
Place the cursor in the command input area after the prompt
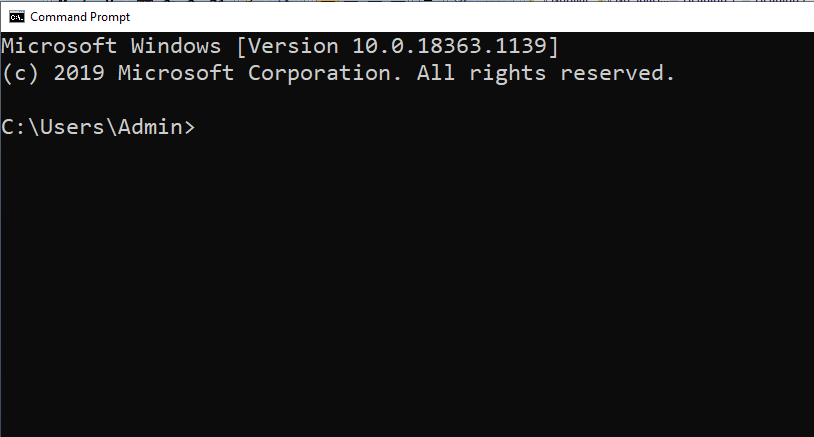[x=504, y=128]
